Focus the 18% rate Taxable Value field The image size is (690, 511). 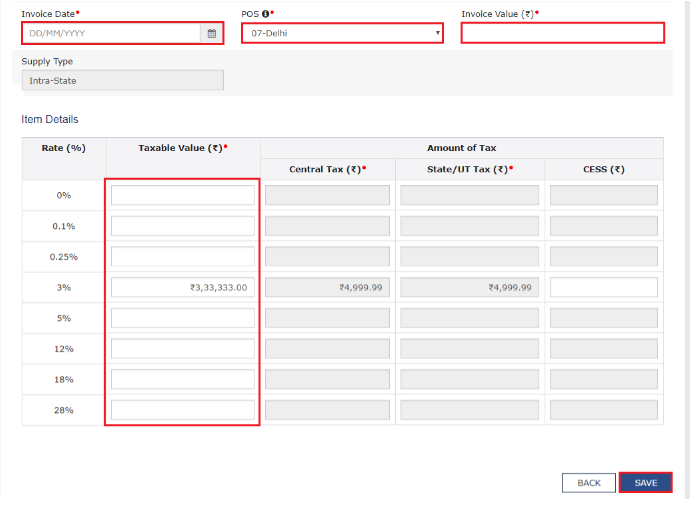(183, 380)
